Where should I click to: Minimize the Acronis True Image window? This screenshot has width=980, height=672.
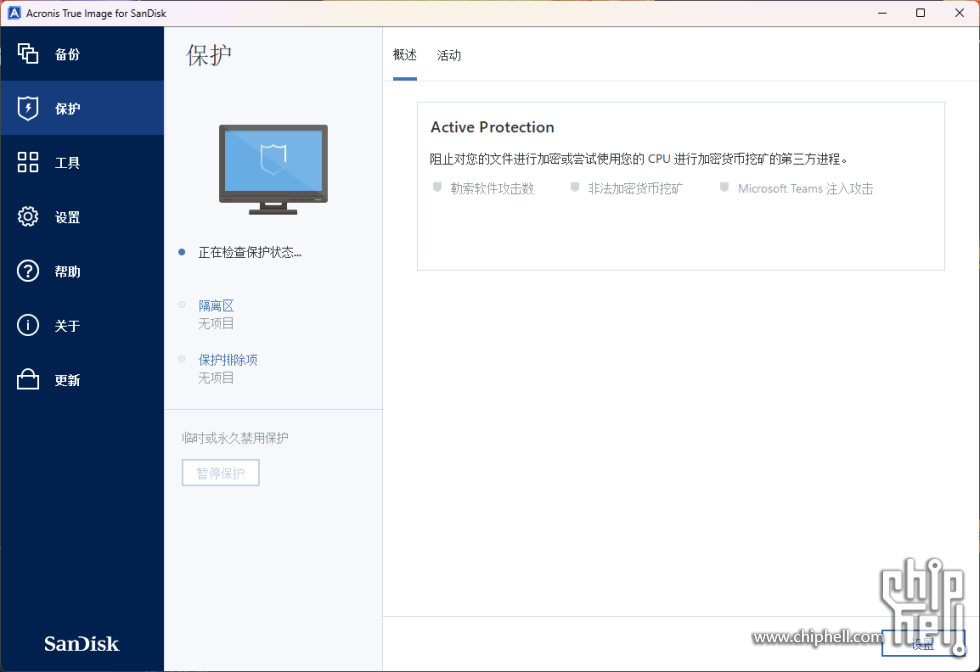(x=882, y=13)
